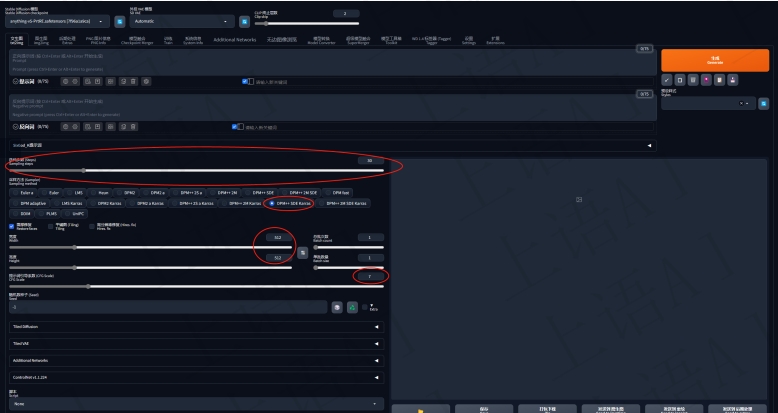Viewport: 778px width, 413px height.
Task: Click the green recycle icon to reuse the seed
Action: 353,307
